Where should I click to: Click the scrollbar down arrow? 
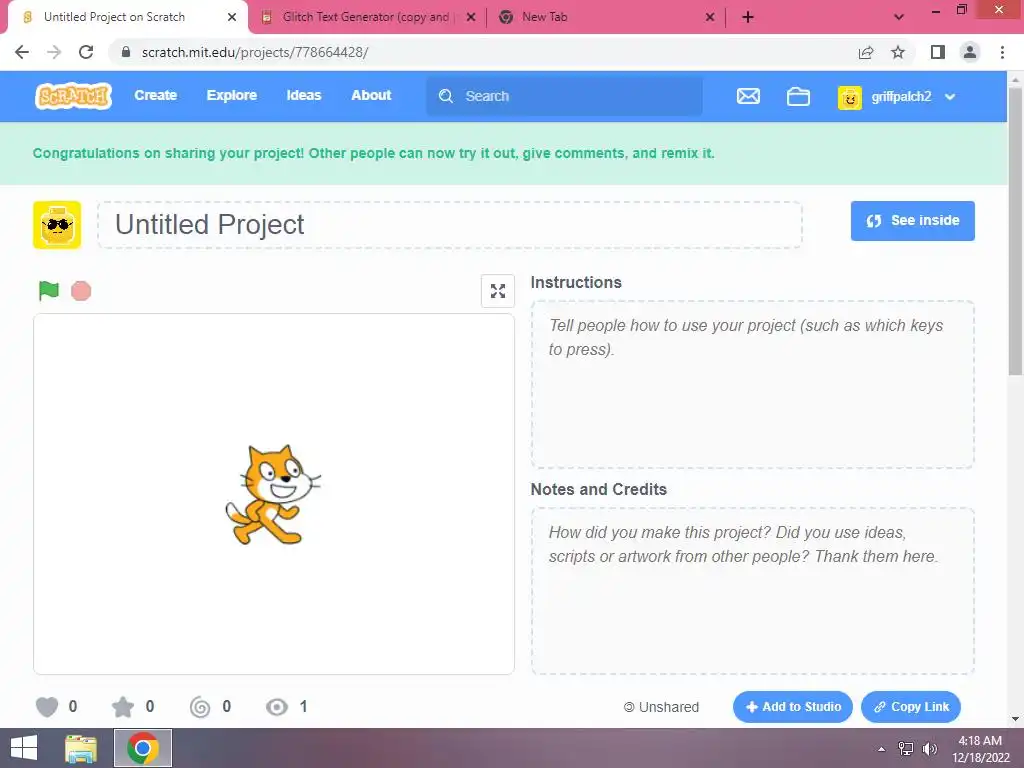(x=1015, y=719)
